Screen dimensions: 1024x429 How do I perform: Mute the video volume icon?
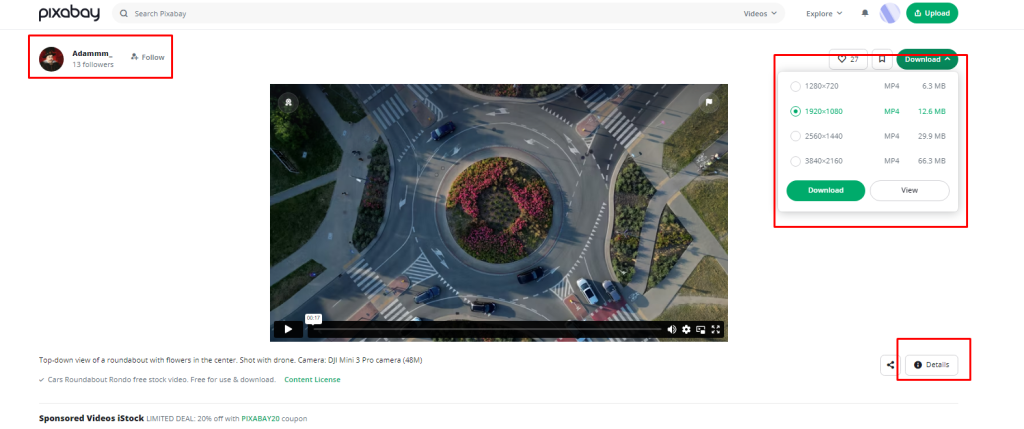[671, 329]
